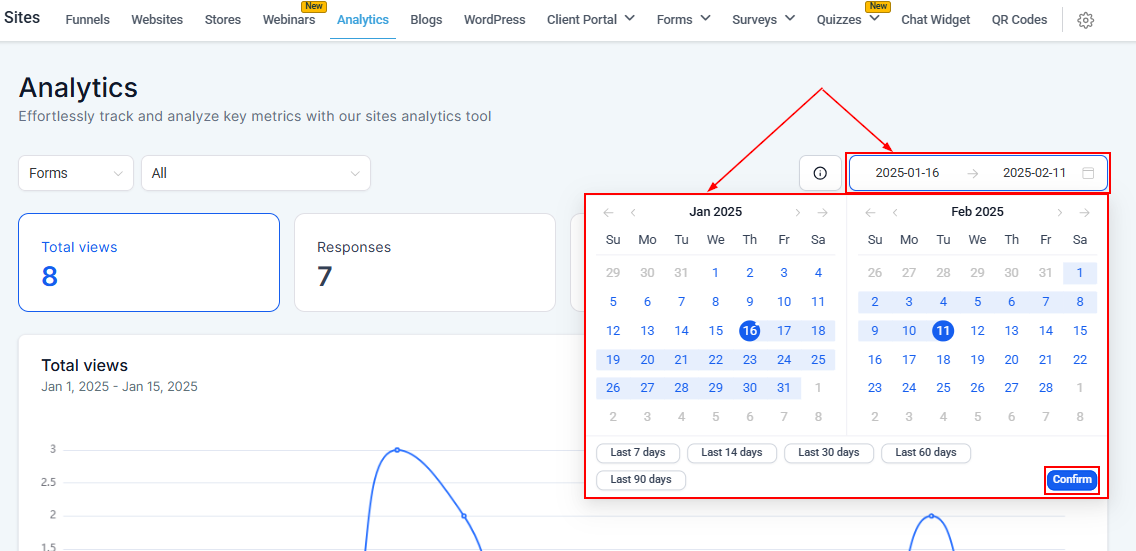This screenshot has width=1136, height=551.
Task: Select January 16 in the calendar
Action: pos(750,331)
